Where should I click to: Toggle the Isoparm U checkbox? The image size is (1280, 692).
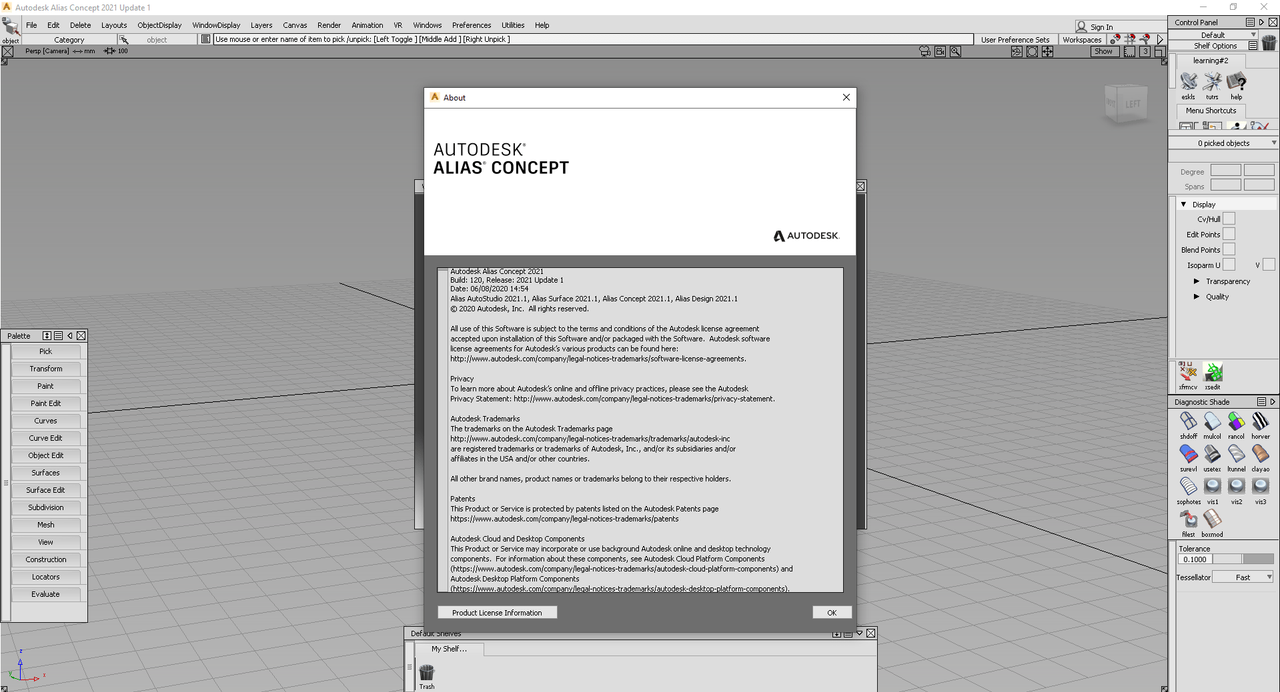click(x=1229, y=265)
